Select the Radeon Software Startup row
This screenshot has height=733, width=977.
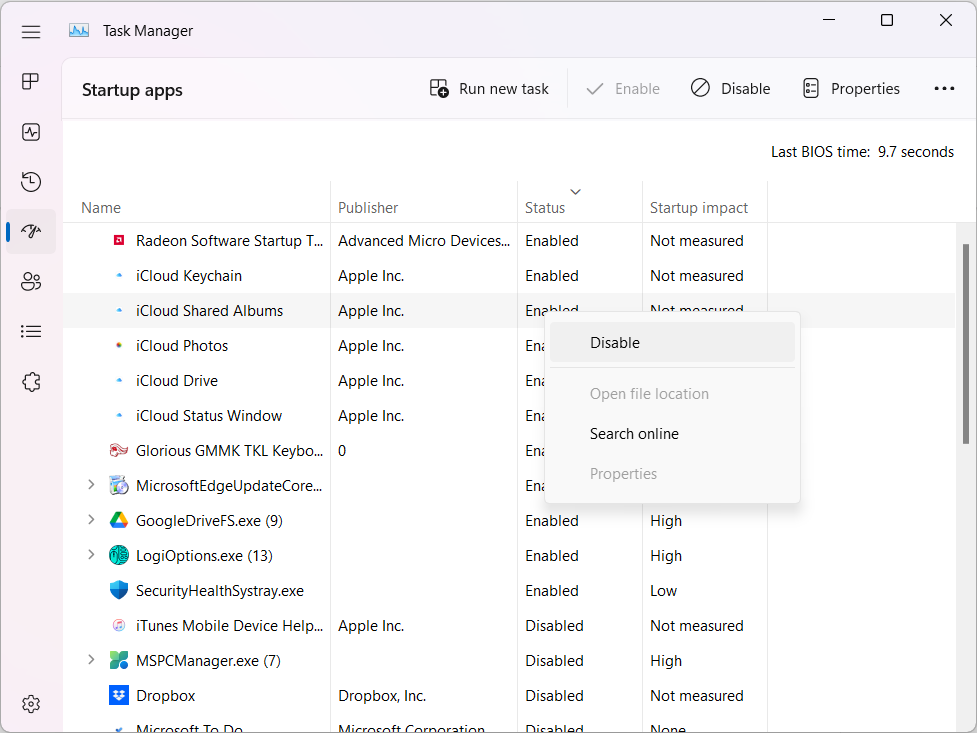[508, 241]
